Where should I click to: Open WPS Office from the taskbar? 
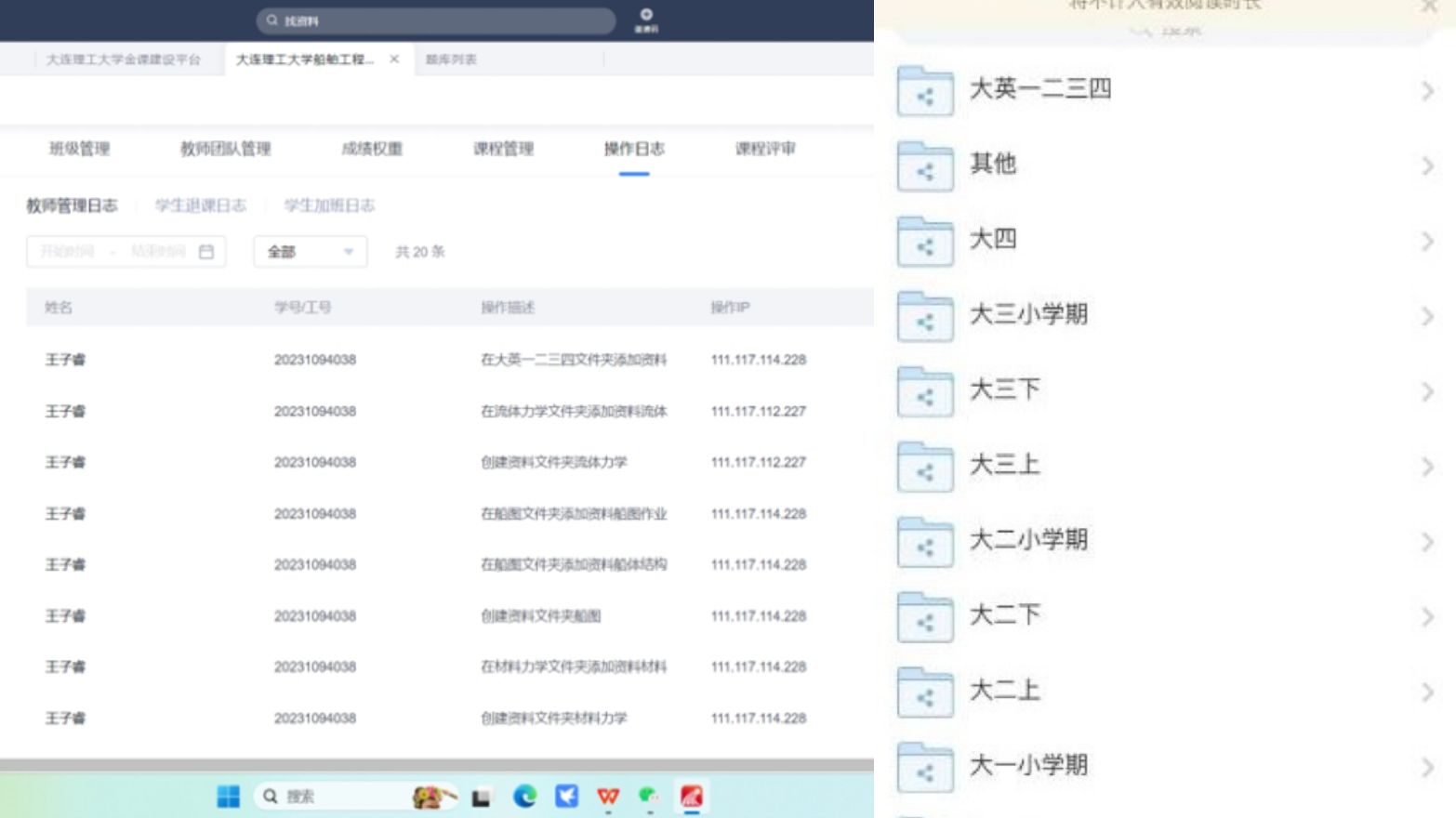(x=608, y=797)
